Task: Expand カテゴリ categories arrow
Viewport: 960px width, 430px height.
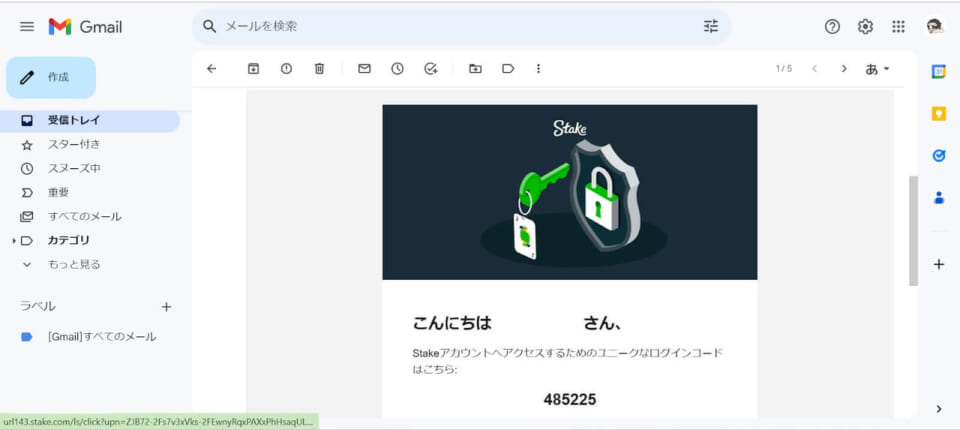Action: (x=13, y=241)
